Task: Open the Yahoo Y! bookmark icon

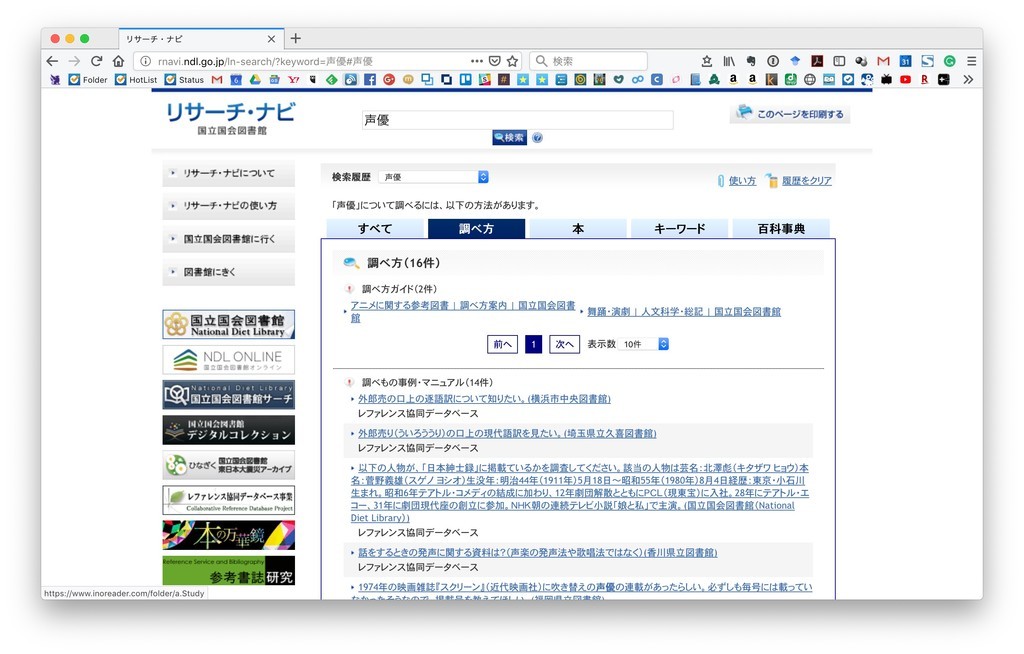Action: click(x=294, y=80)
